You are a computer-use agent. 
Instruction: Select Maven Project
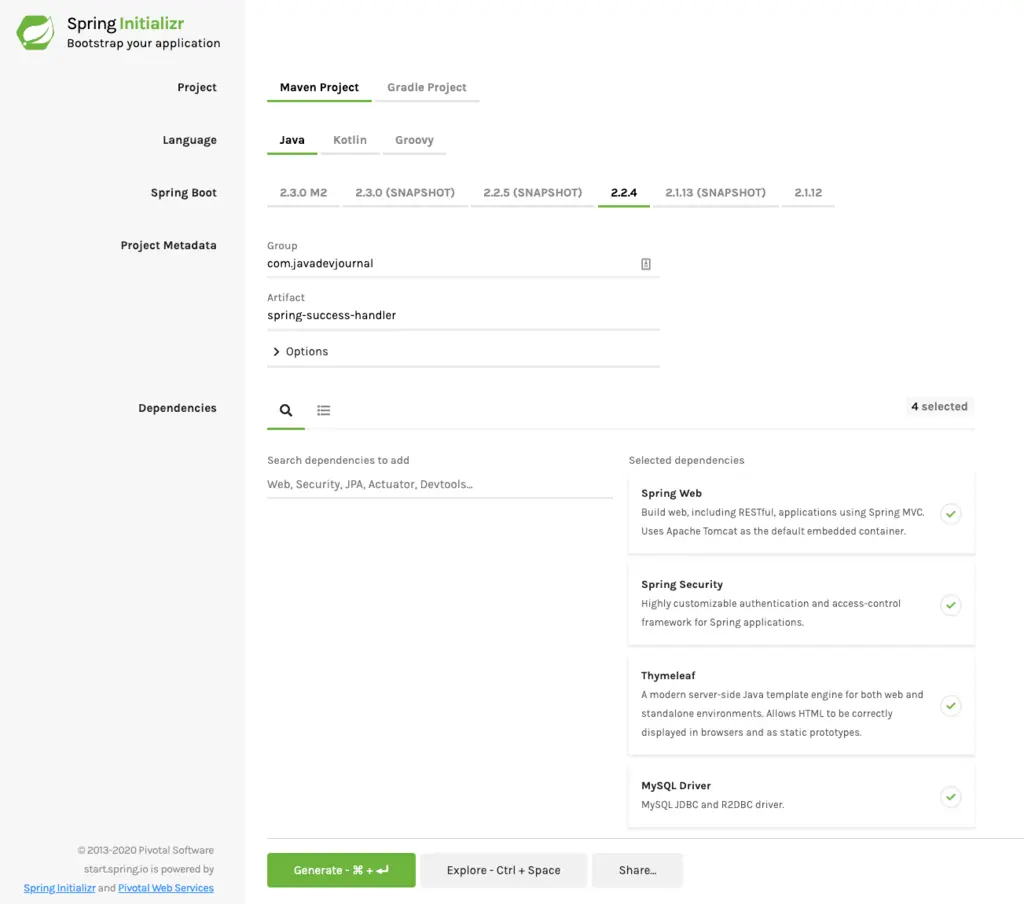pyautogui.click(x=319, y=88)
